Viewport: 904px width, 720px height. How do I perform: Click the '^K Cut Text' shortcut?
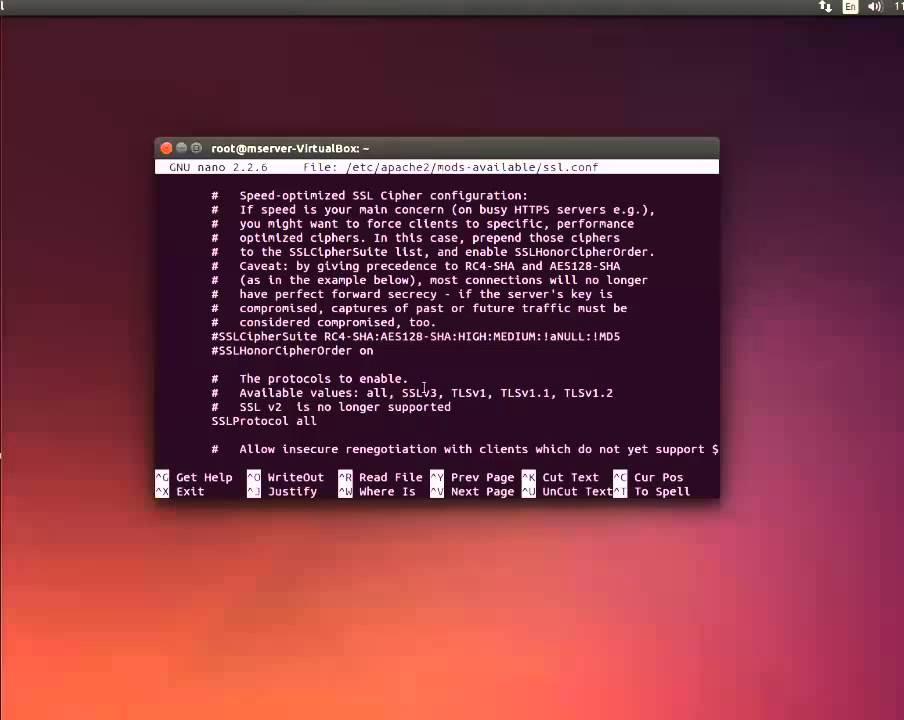[560, 477]
